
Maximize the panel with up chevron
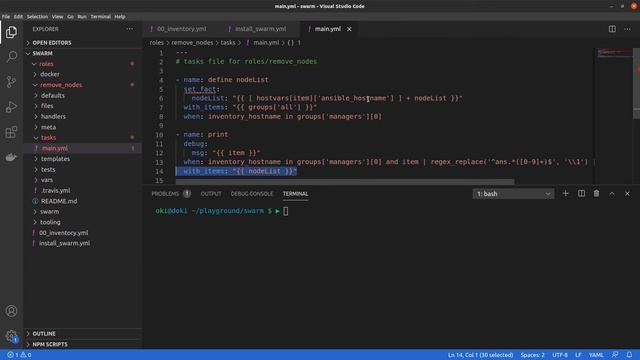(612, 193)
